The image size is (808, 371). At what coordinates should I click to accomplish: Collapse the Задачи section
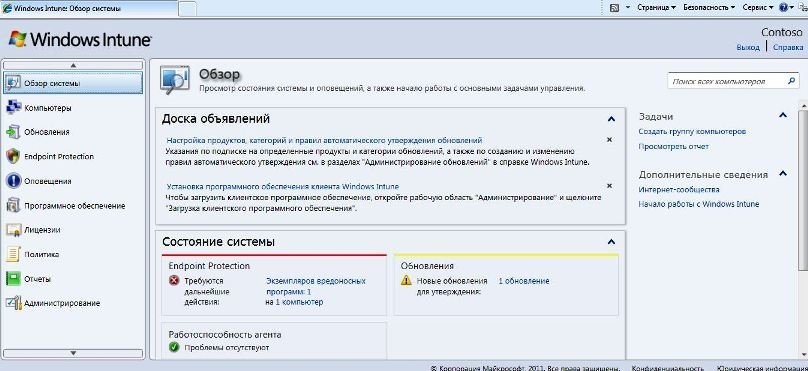[783, 115]
